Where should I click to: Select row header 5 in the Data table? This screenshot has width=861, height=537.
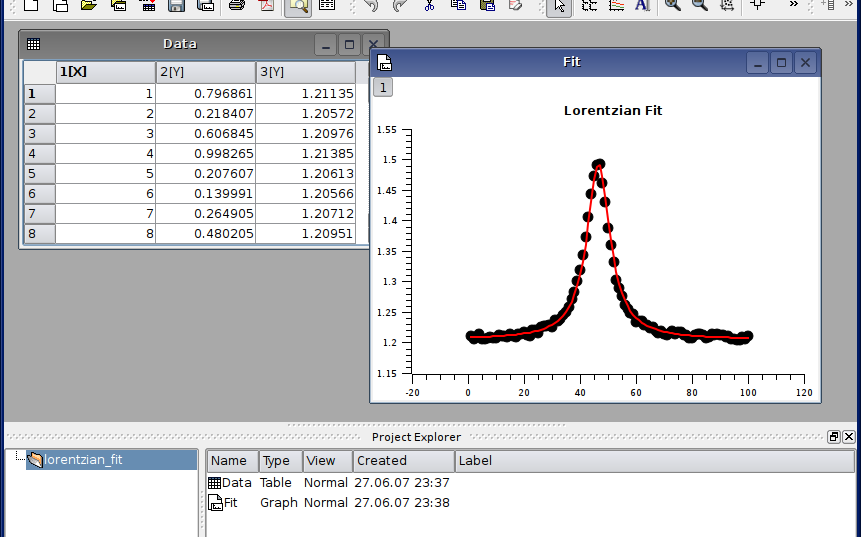point(40,174)
